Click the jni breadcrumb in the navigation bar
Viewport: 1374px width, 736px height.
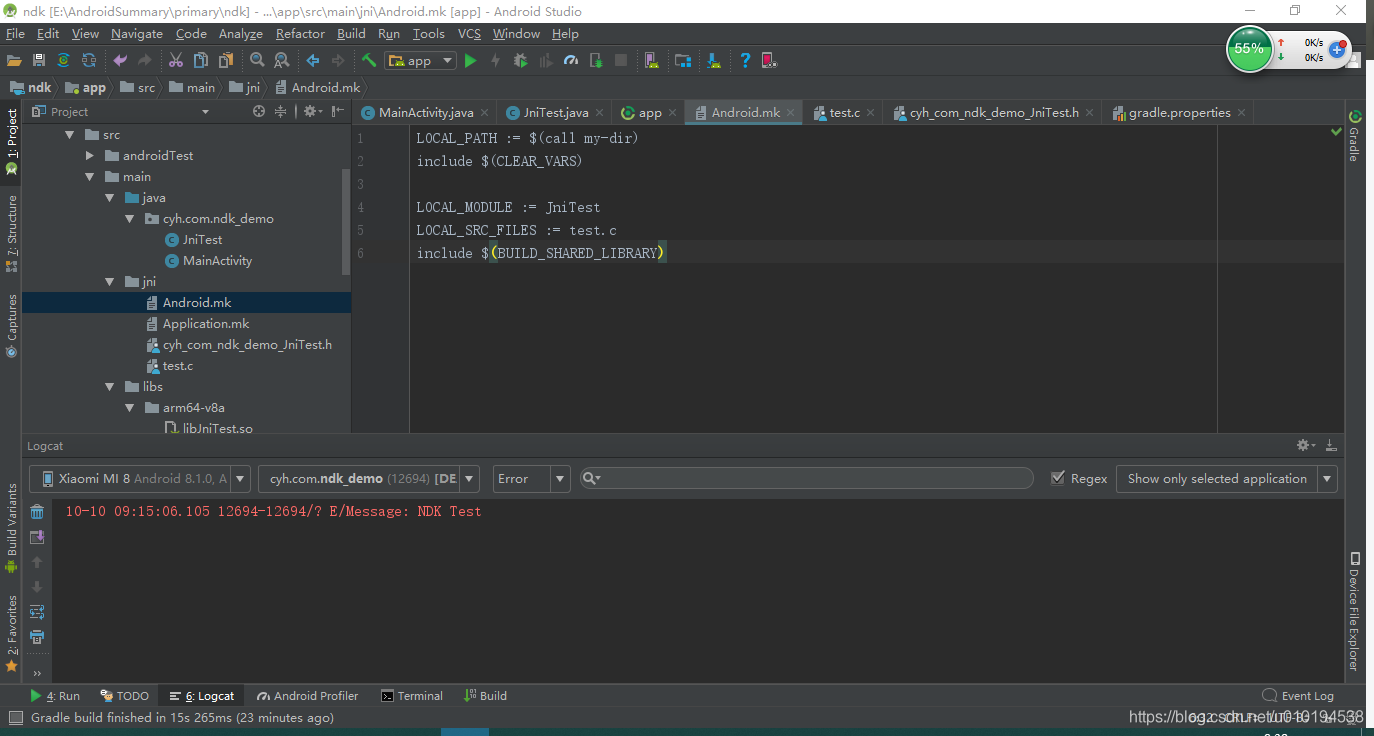coord(245,87)
